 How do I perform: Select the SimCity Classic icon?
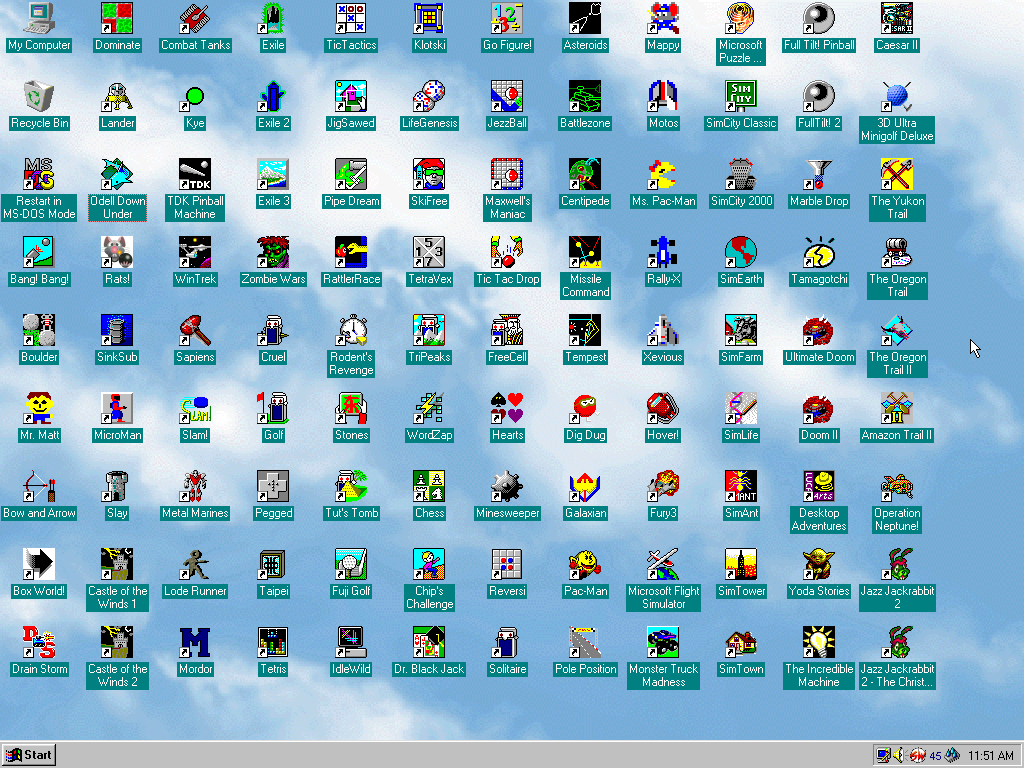(741, 96)
